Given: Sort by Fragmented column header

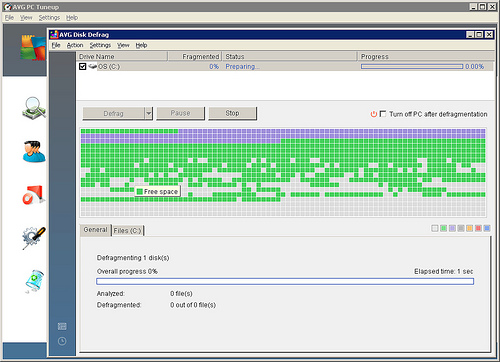Looking at the screenshot, I should [195, 56].
